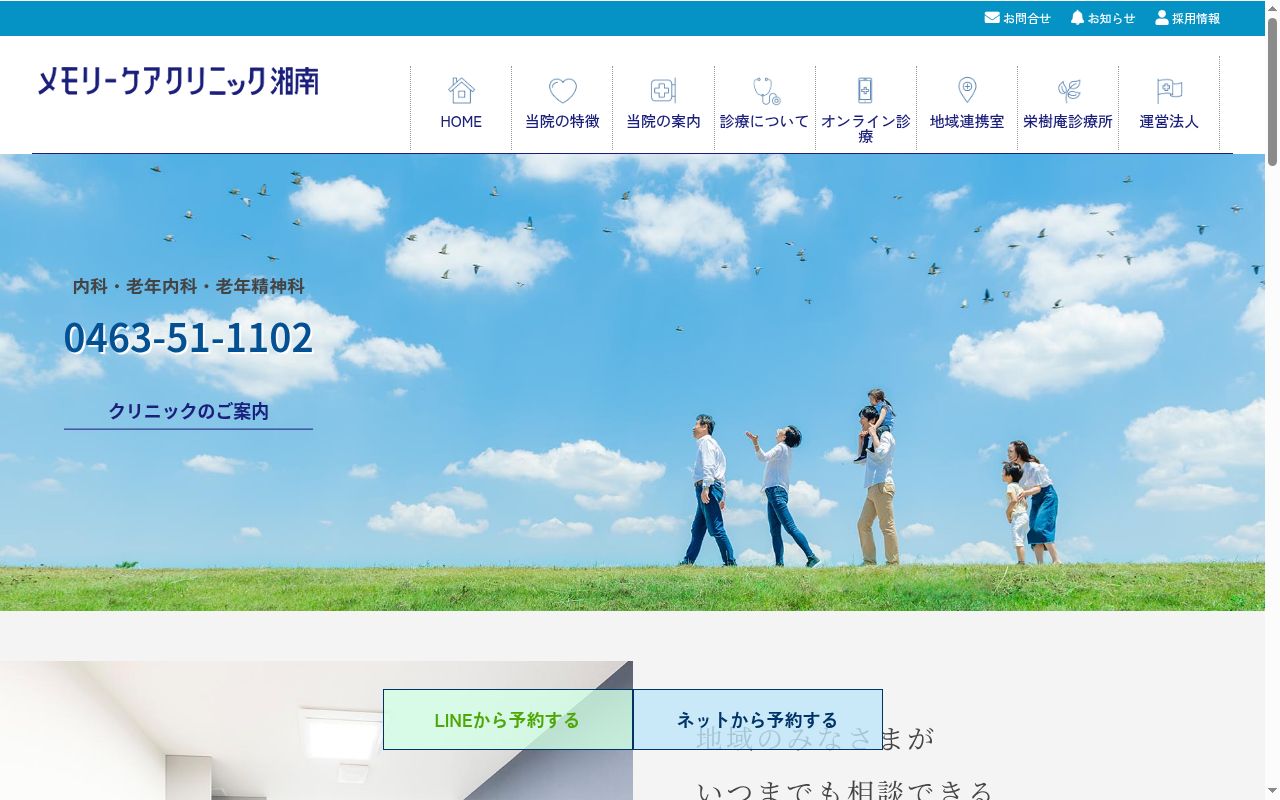Viewport: 1280px width, 800px height.
Task: Click the medical kit icon above 当院の案内
Action: pyautogui.click(x=663, y=90)
